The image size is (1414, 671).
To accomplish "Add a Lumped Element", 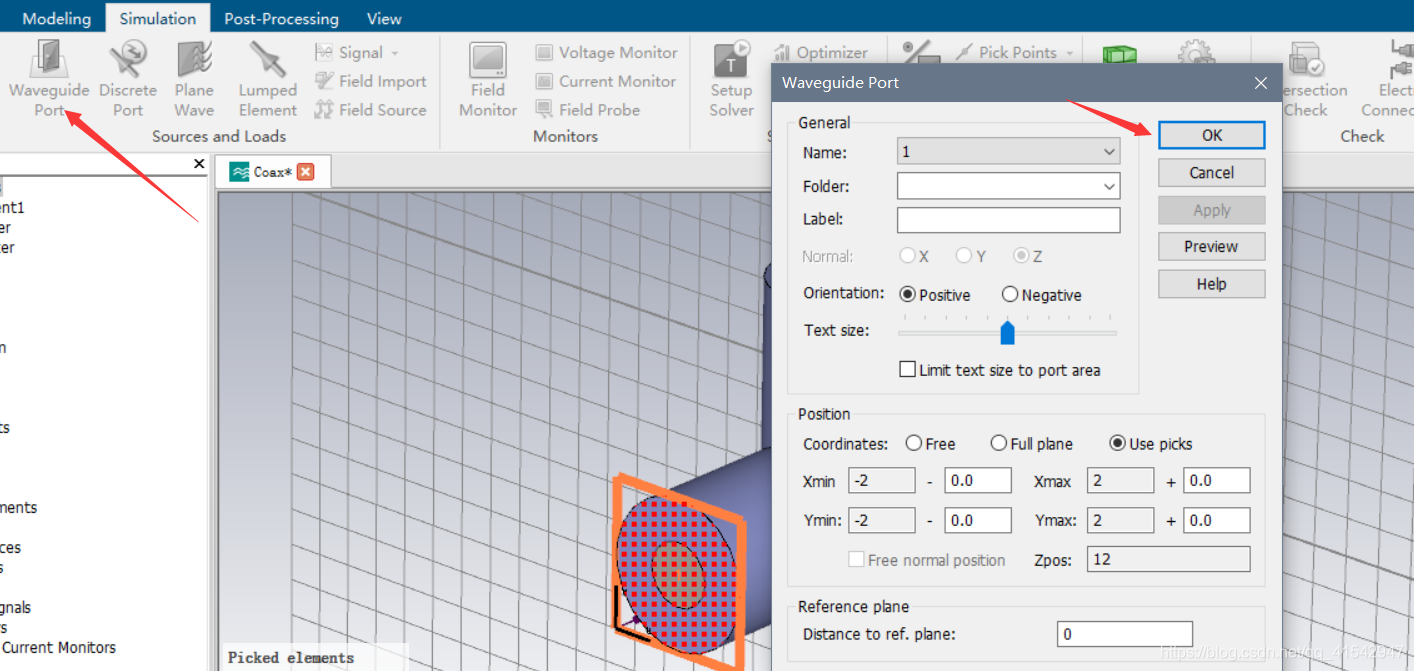I will click(267, 79).
